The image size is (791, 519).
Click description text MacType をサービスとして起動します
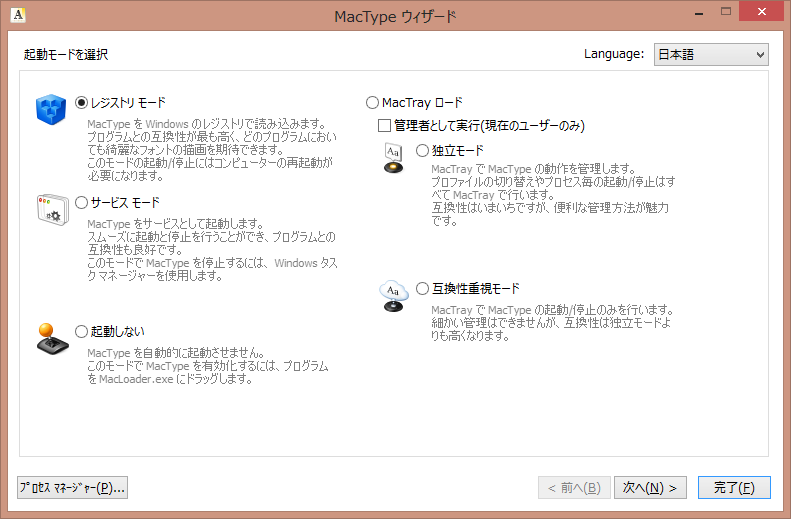[212, 250]
